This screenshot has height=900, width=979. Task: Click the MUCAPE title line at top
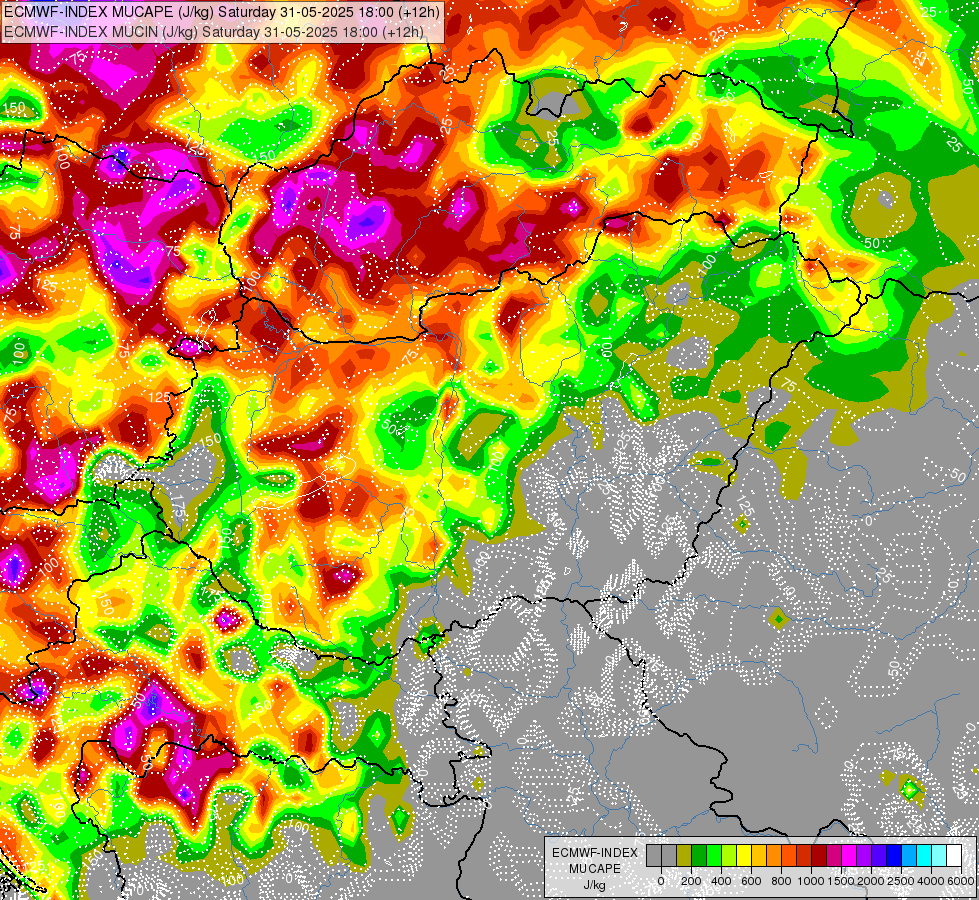click(222, 11)
